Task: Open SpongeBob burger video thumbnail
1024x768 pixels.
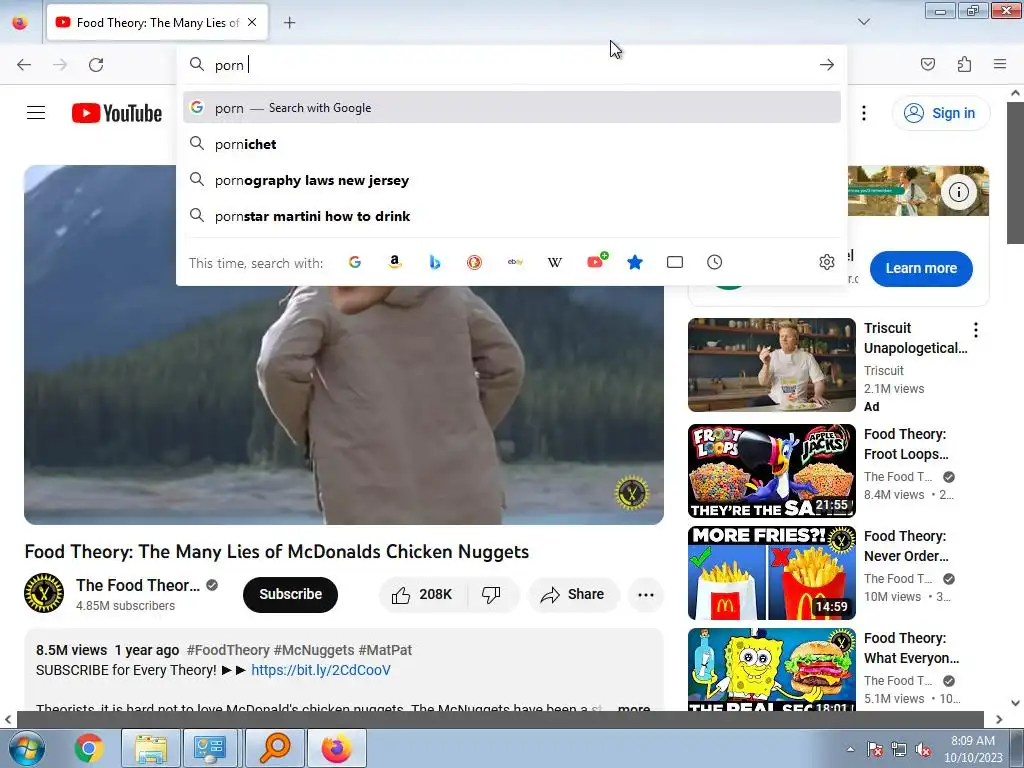Action: (x=771, y=669)
